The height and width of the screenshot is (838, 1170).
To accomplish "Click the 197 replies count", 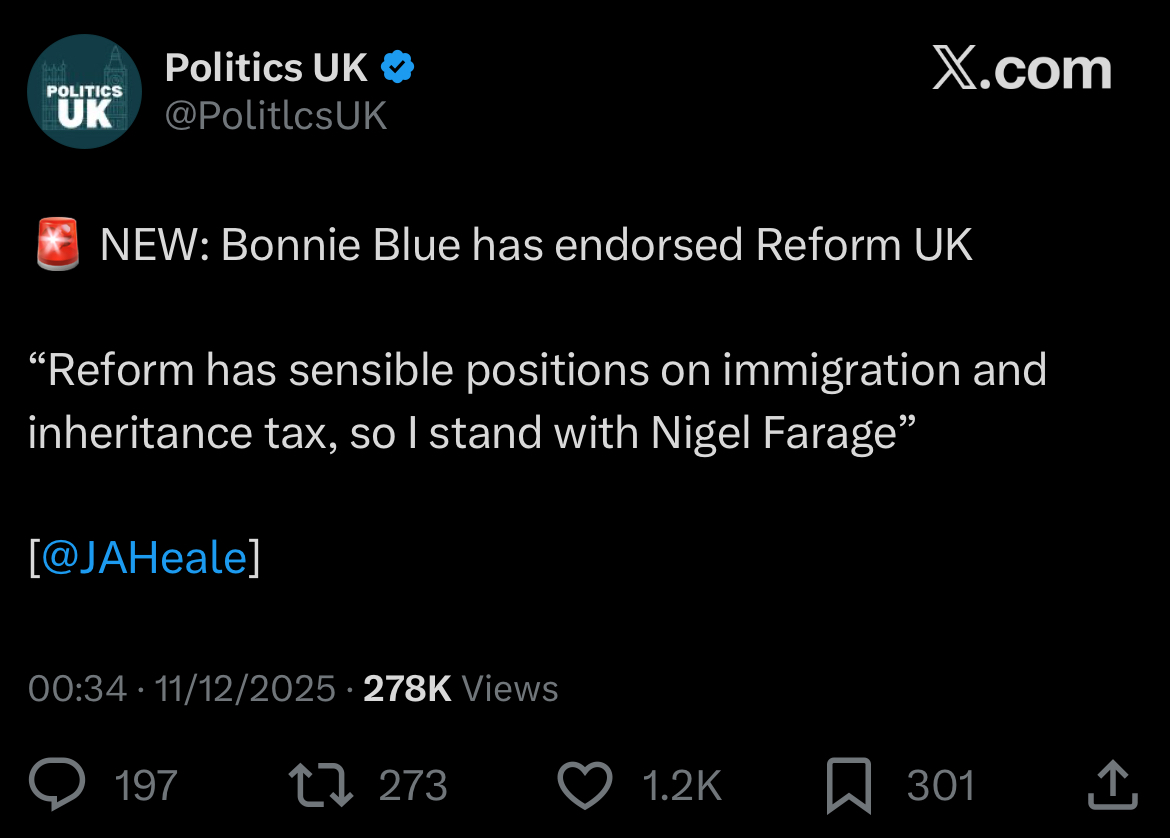I will tap(146, 786).
